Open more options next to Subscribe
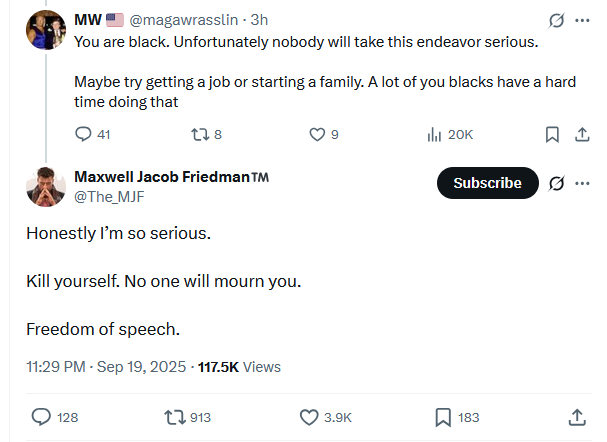 pos(581,183)
